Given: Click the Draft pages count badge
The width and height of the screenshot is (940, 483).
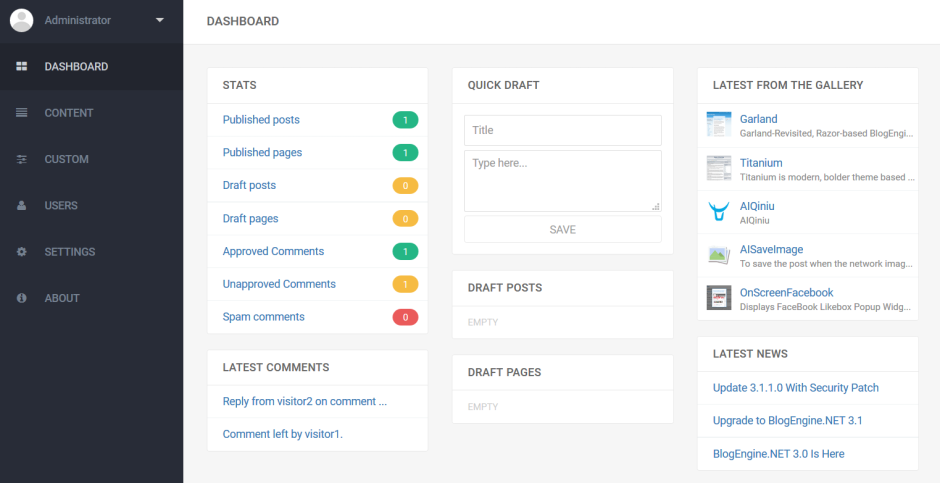Looking at the screenshot, I should (405, 219).
